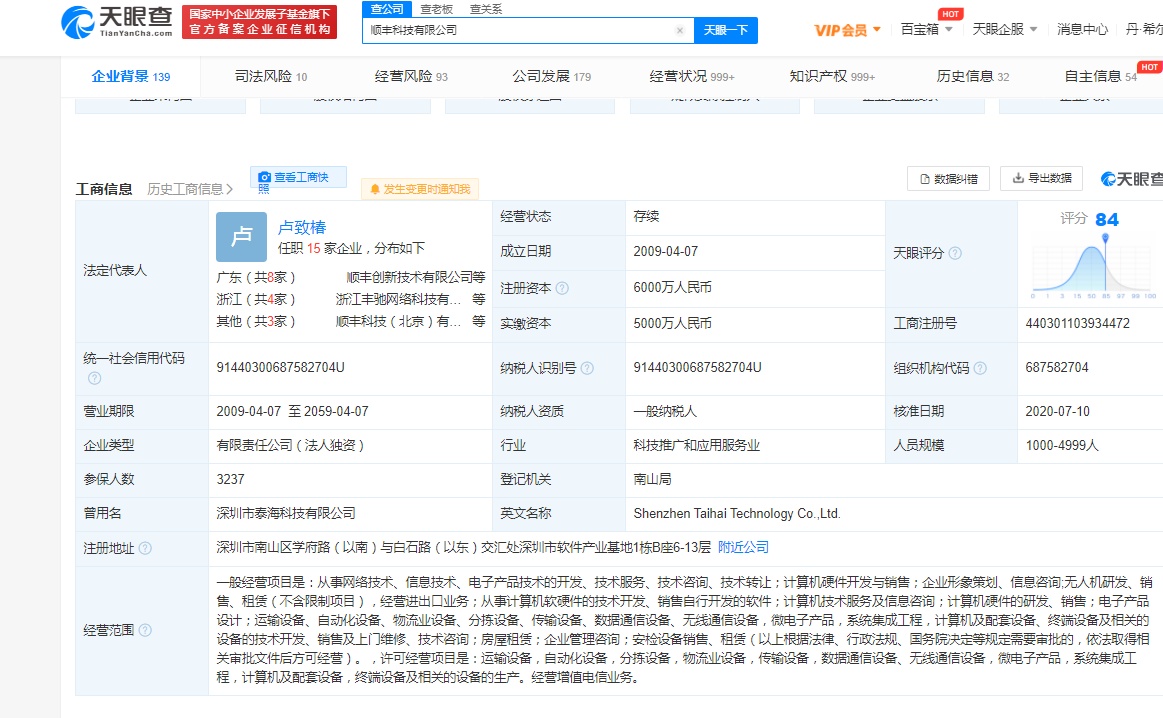Select industry value 科技推广和应用服务业
Screen dimensions: 1163x718
(x=696, y=445)
